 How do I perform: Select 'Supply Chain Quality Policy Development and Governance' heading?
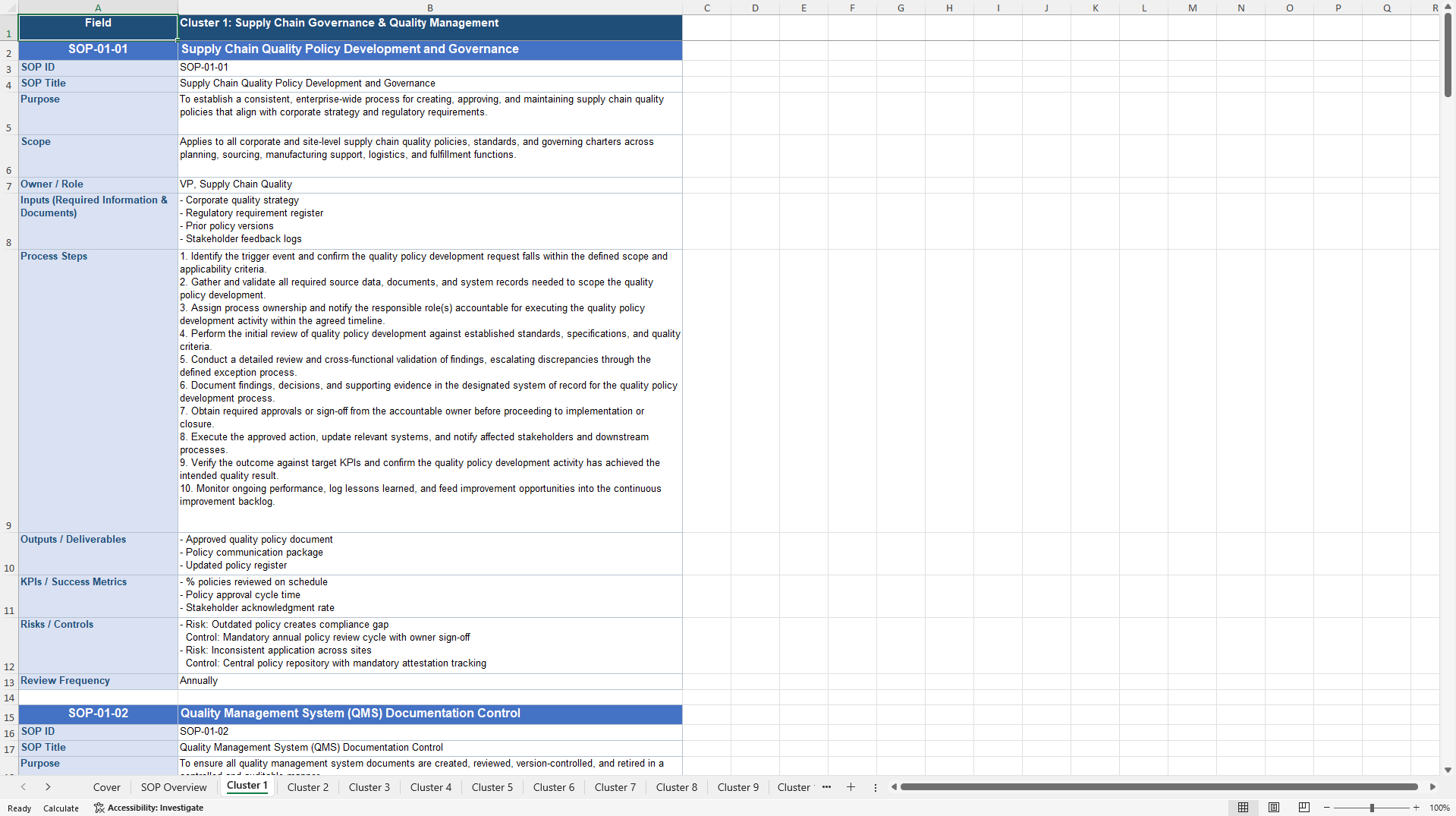coord(430,50)
